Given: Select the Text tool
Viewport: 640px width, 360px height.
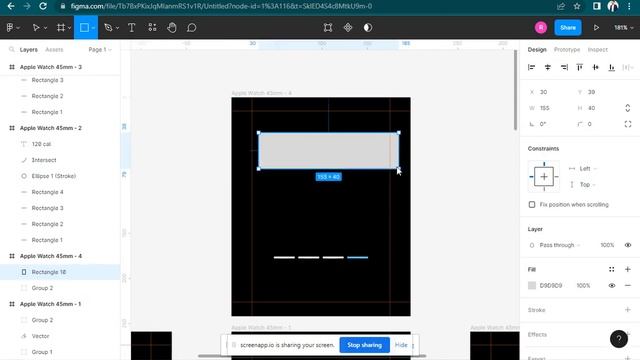Looking at the screenshot, I should 131,27.
